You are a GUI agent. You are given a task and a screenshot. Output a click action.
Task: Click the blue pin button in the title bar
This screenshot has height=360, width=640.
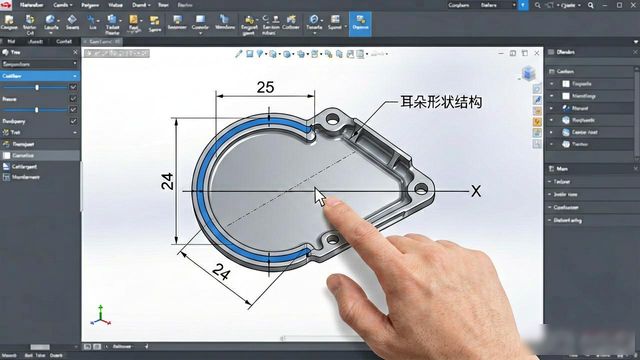(523, 5)
